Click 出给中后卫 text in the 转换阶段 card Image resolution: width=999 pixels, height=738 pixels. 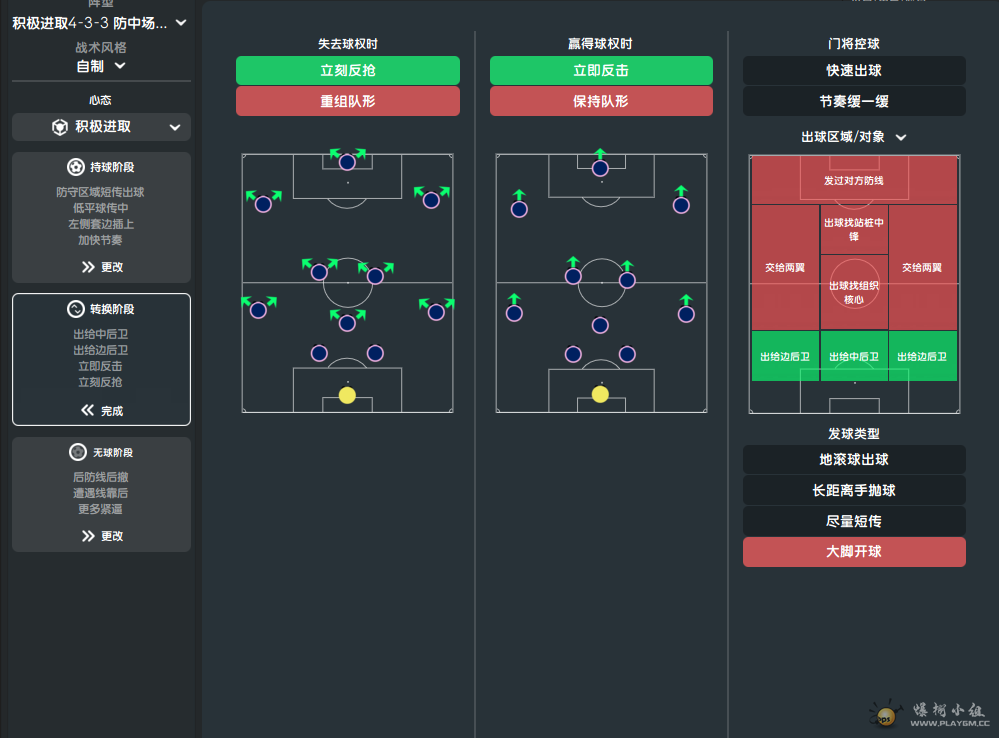pos(101,334)
